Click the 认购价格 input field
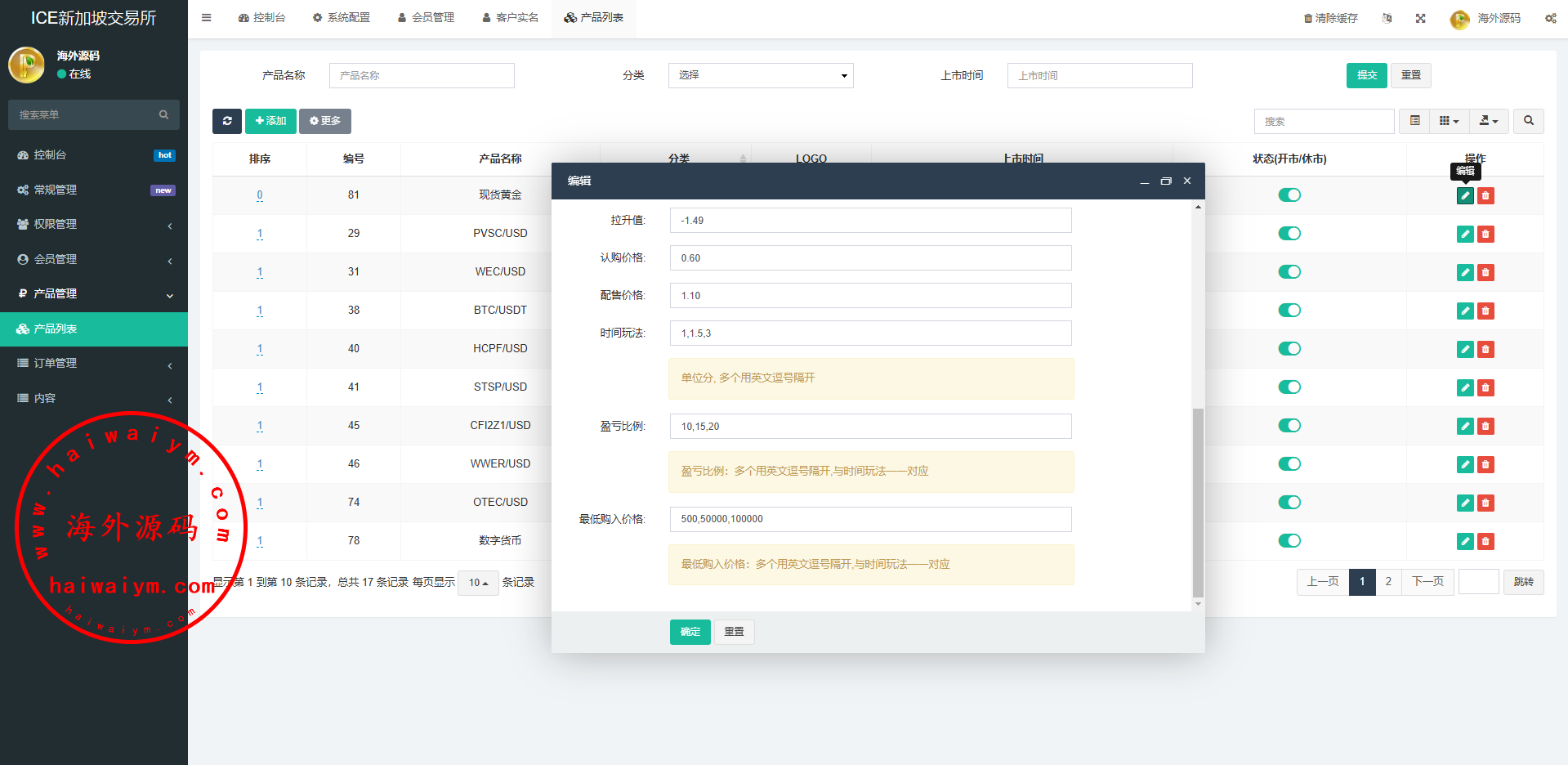This screenshot has width=1568, height=765. [870, 258]
